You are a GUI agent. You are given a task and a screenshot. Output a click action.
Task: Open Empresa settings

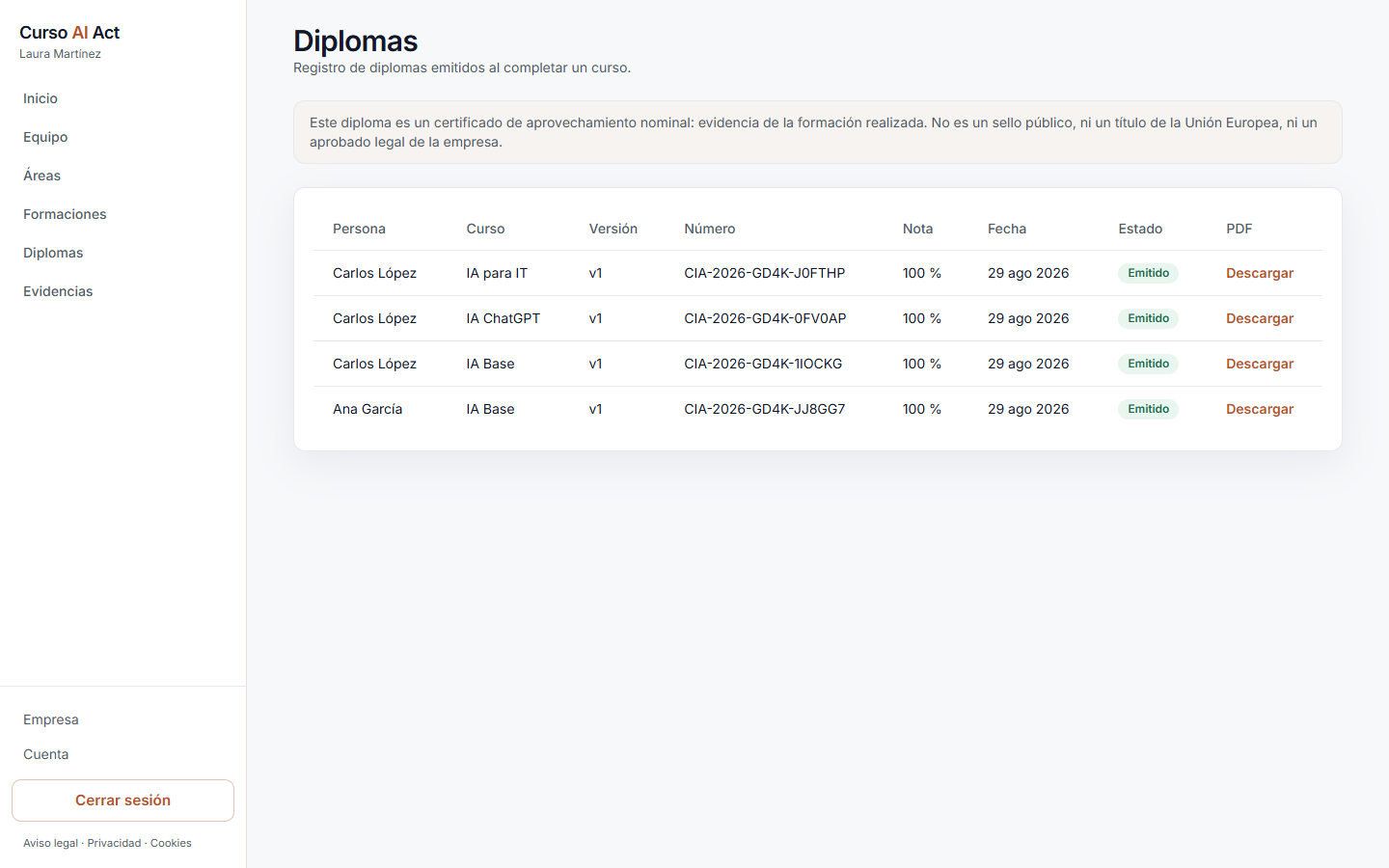coord(51,719)
